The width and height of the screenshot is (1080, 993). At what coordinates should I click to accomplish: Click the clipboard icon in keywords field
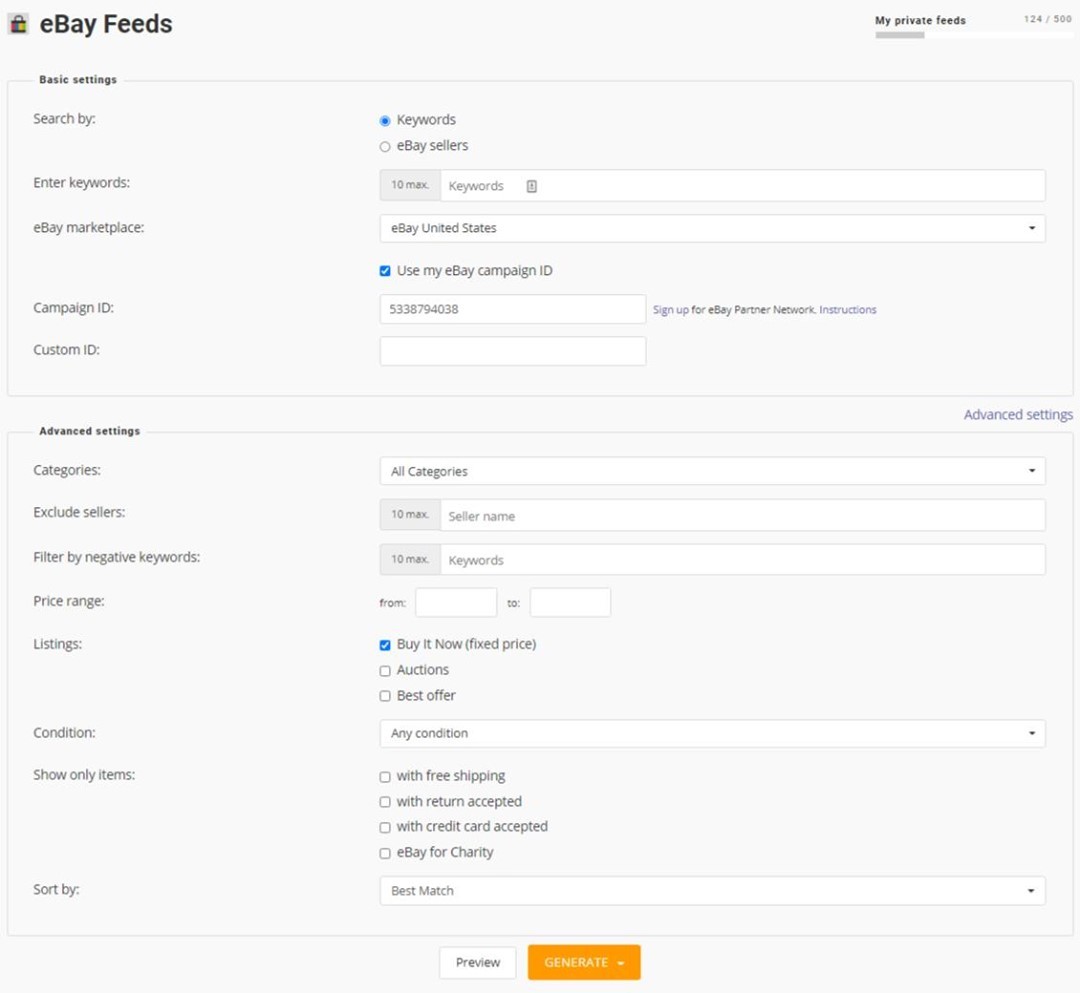coord(532,186)
